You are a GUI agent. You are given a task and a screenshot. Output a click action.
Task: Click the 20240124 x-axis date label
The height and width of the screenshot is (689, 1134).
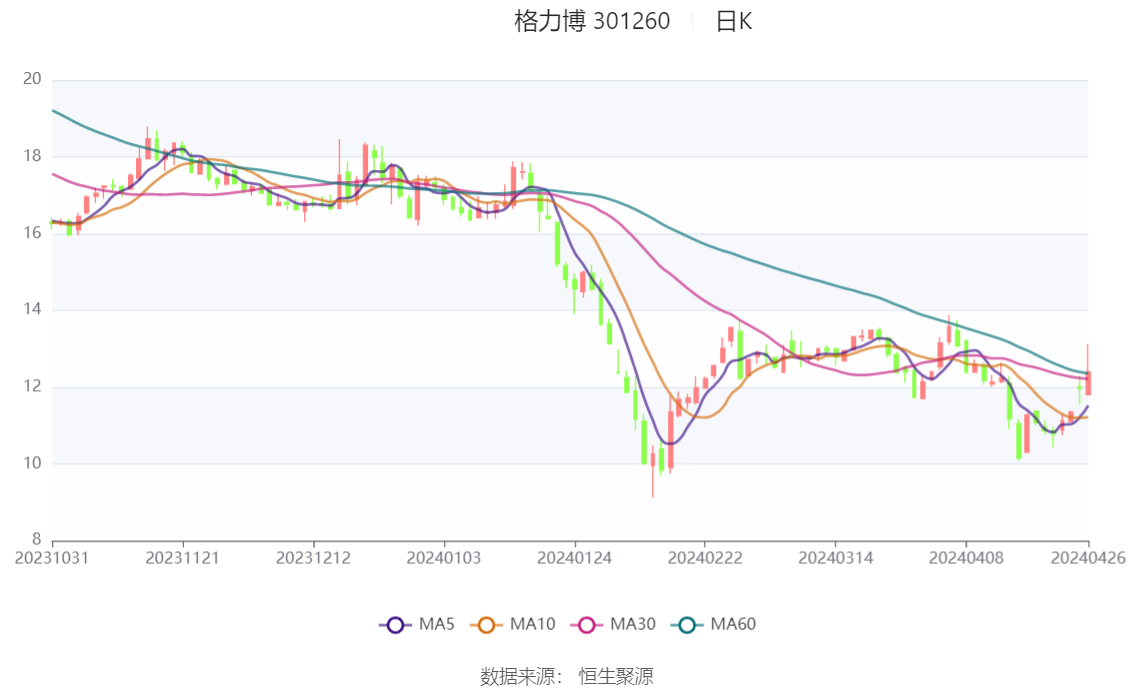pyautogui.click(x=574, y=558)
